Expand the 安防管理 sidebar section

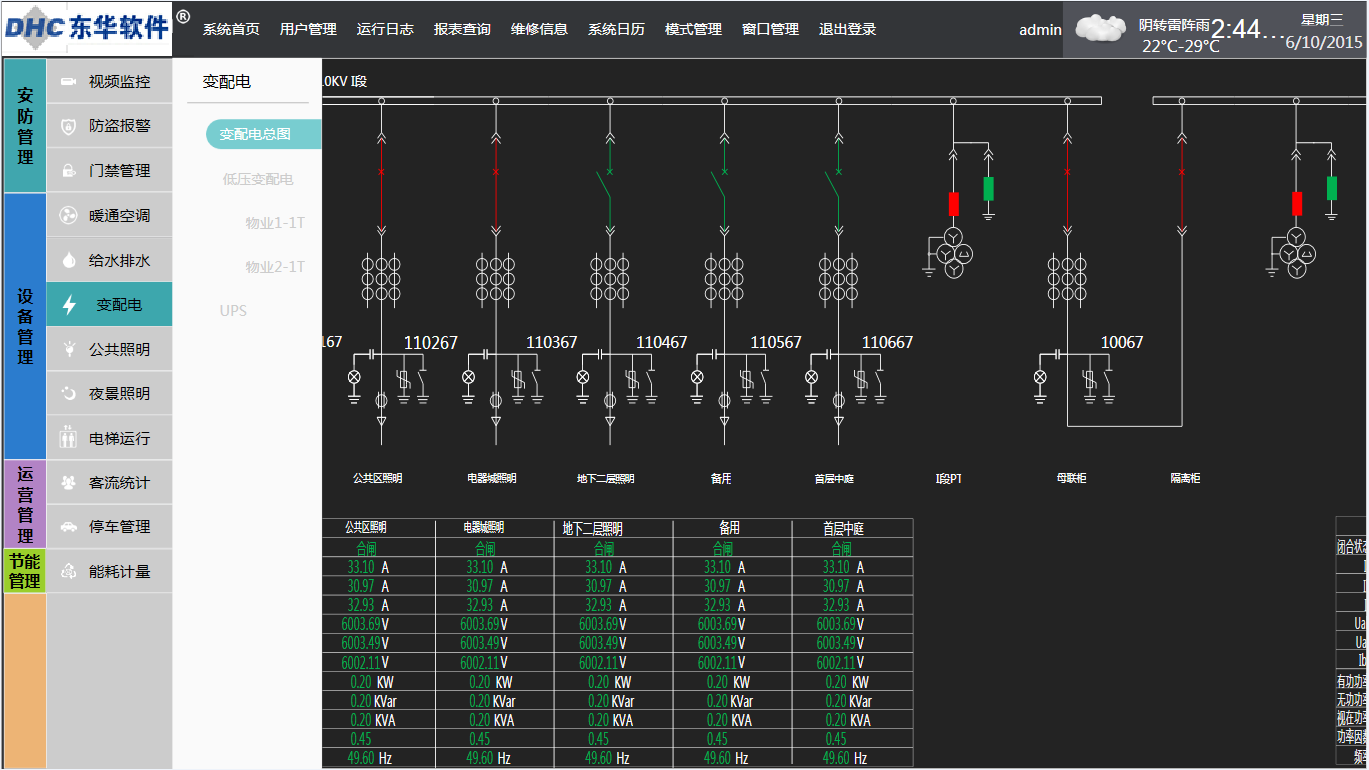pos(25,126)
